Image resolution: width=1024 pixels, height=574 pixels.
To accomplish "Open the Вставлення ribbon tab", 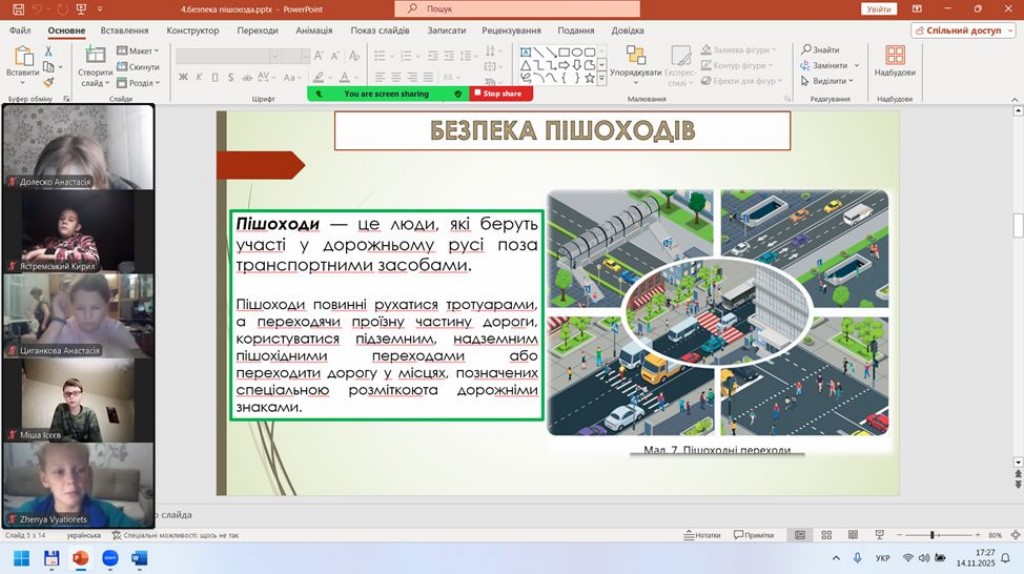I will pos(124,30).
